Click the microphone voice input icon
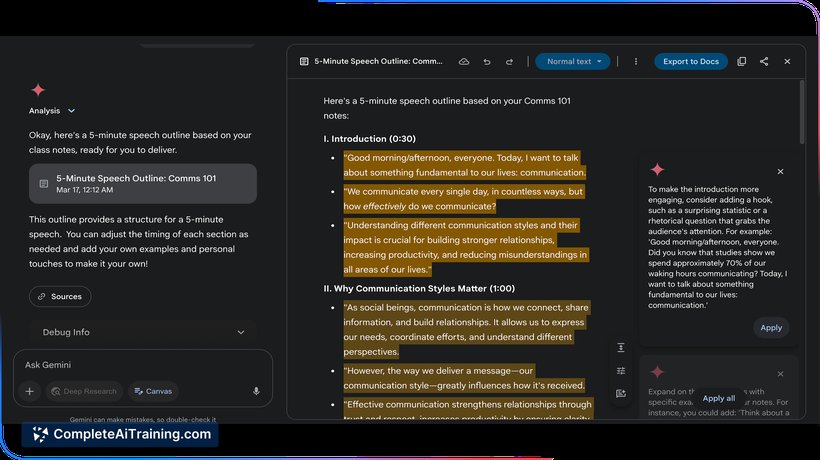Viewport: 820px width, 460px height. 256,391
